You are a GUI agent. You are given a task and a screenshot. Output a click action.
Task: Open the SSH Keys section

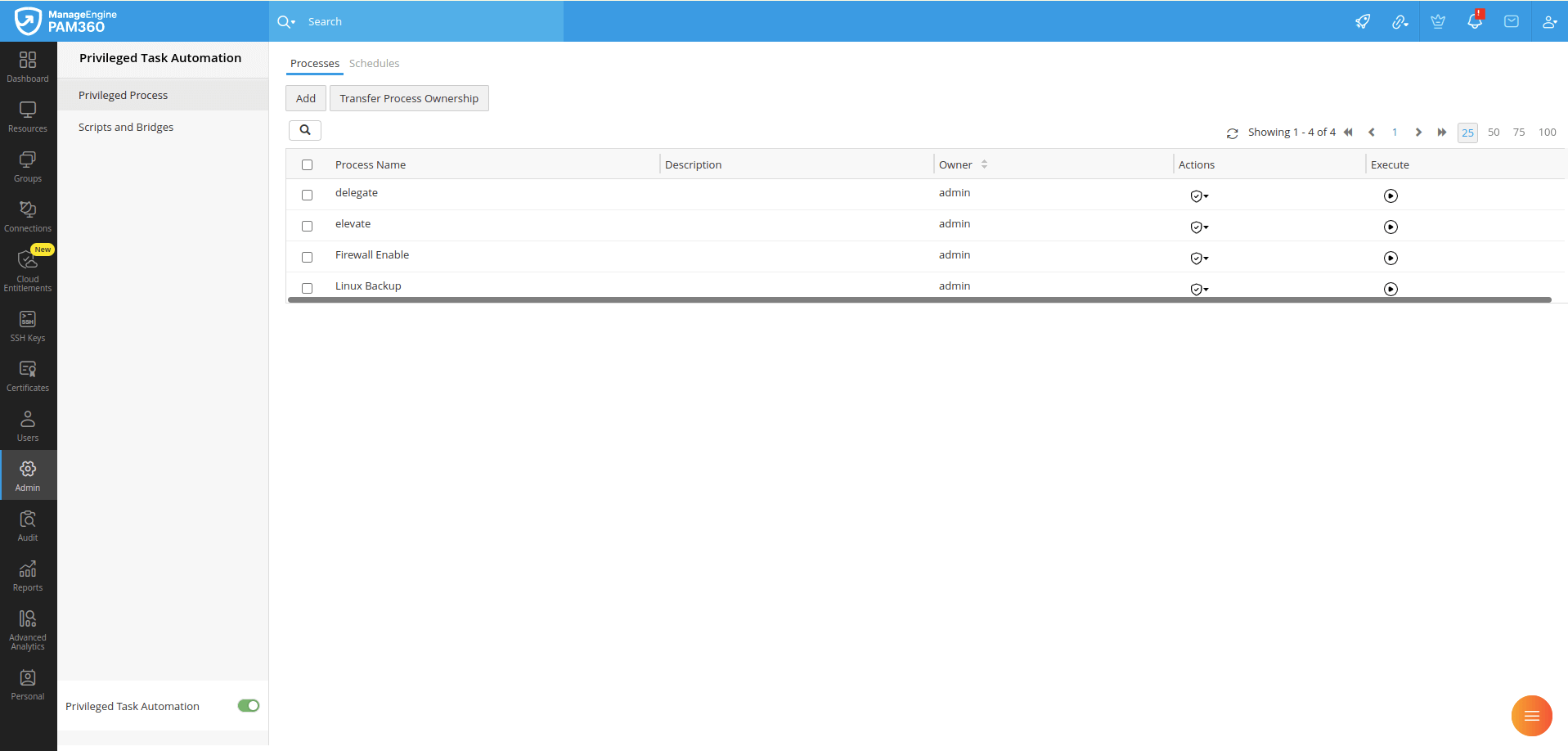coord(28,325)
